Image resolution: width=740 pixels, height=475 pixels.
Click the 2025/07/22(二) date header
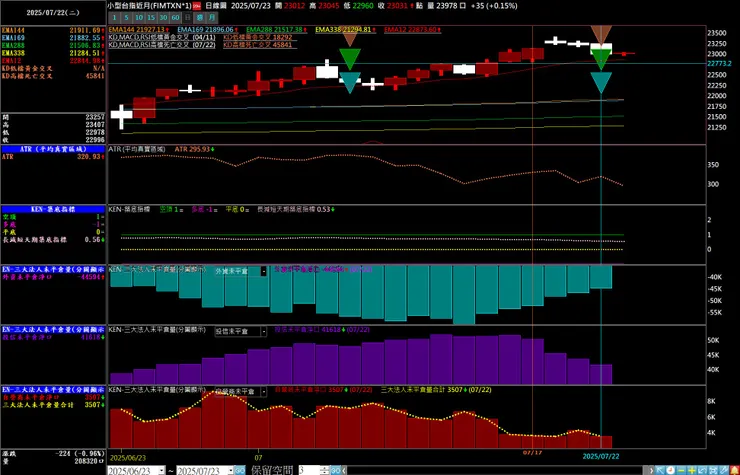53,13
